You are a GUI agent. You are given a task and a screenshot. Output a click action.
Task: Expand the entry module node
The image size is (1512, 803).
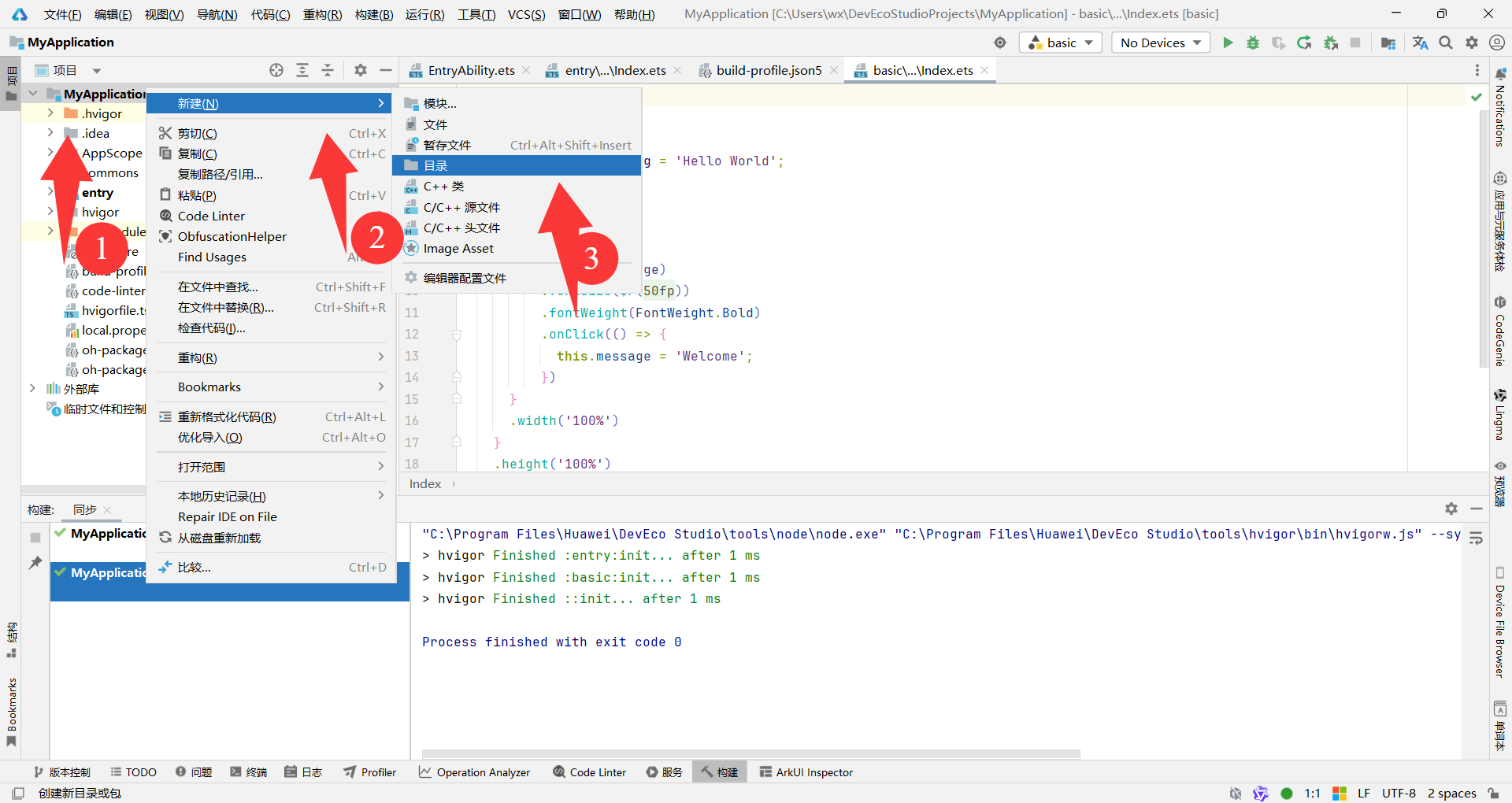[x=50, y=192]
